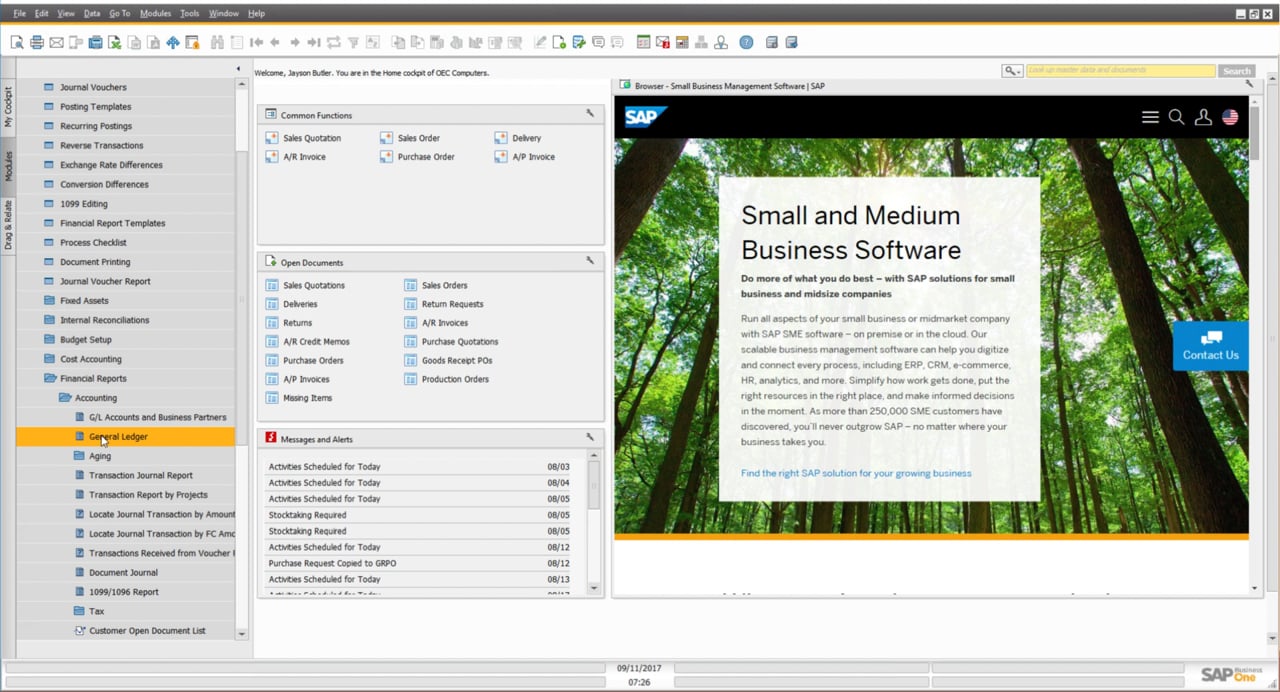Click the SAP site user account icon

(1203, 117)
